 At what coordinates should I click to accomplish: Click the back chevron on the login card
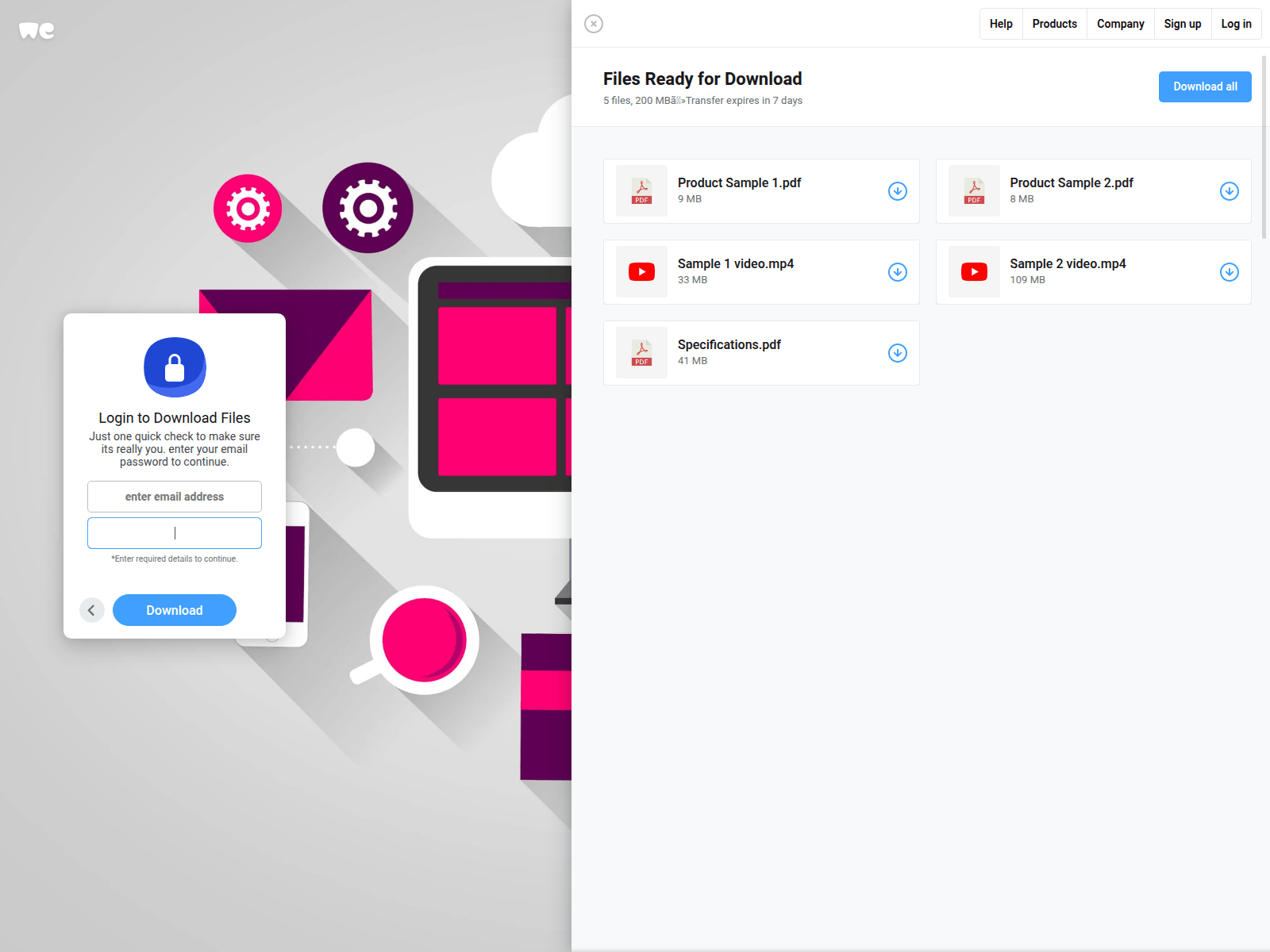(x=92, y=609)
